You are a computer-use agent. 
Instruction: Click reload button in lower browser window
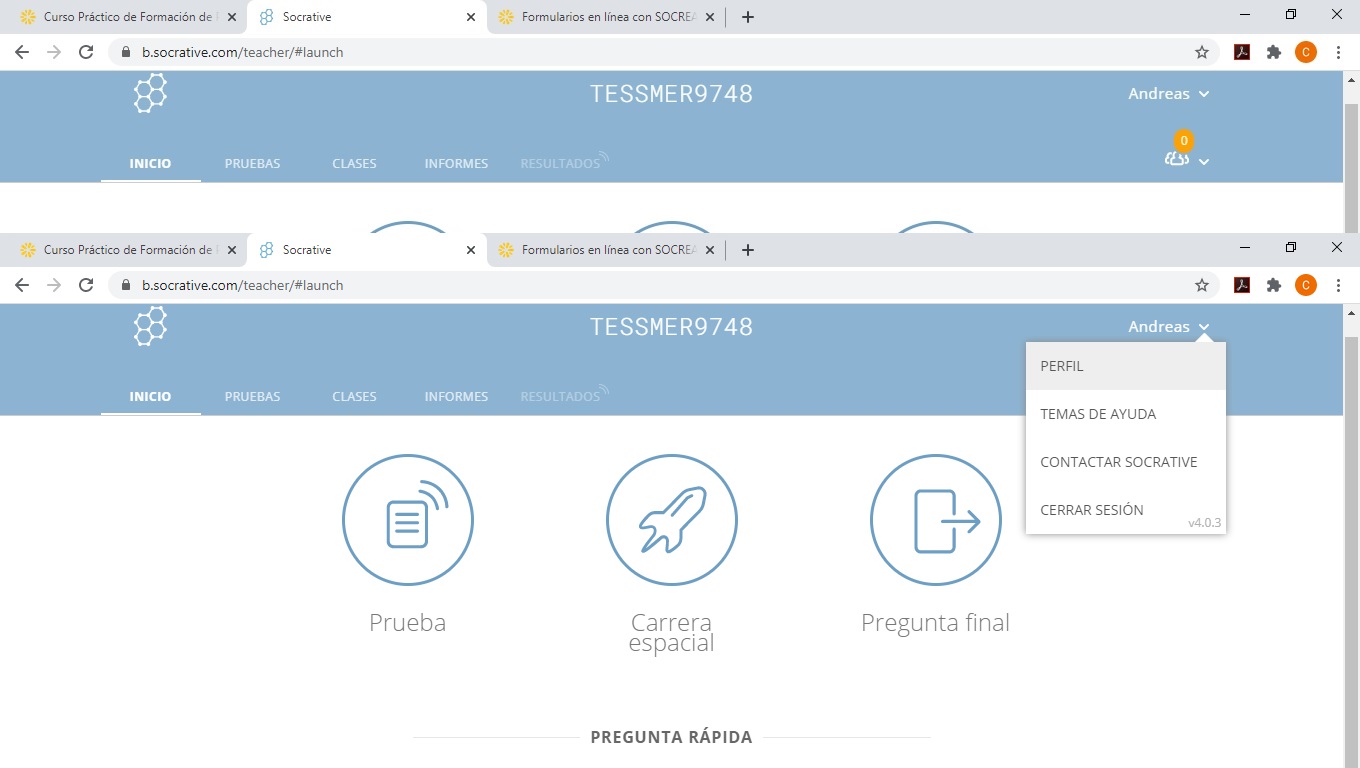[86, 285]
